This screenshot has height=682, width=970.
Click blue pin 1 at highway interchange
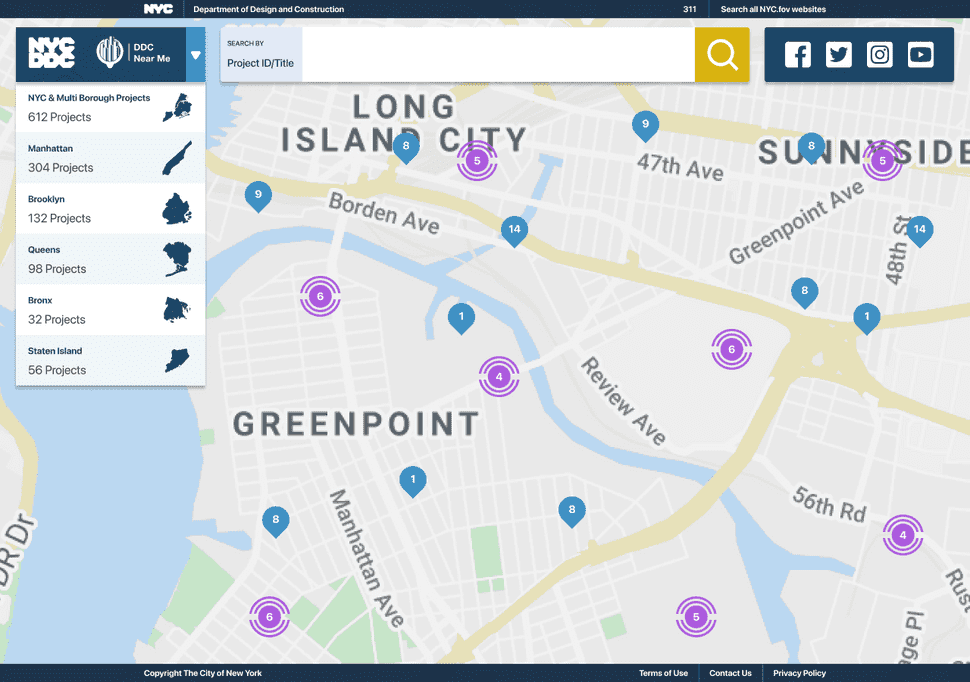pos(867,318)
